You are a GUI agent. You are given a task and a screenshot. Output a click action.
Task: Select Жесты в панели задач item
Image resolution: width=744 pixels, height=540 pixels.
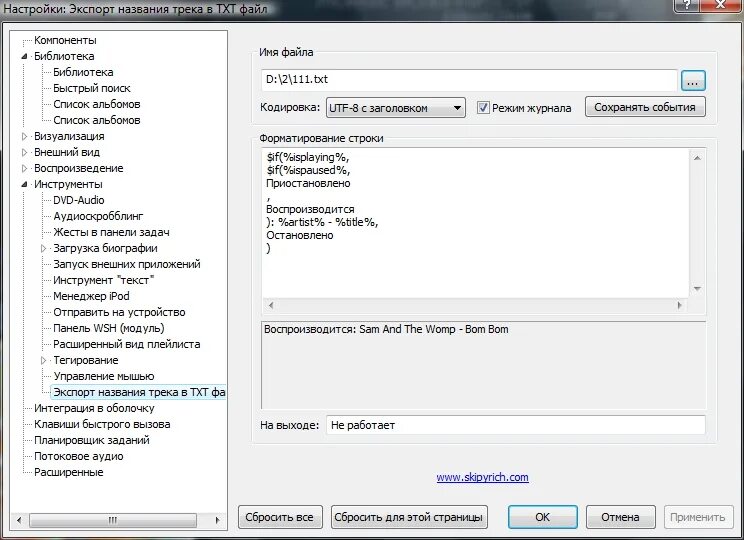(111, 232)
